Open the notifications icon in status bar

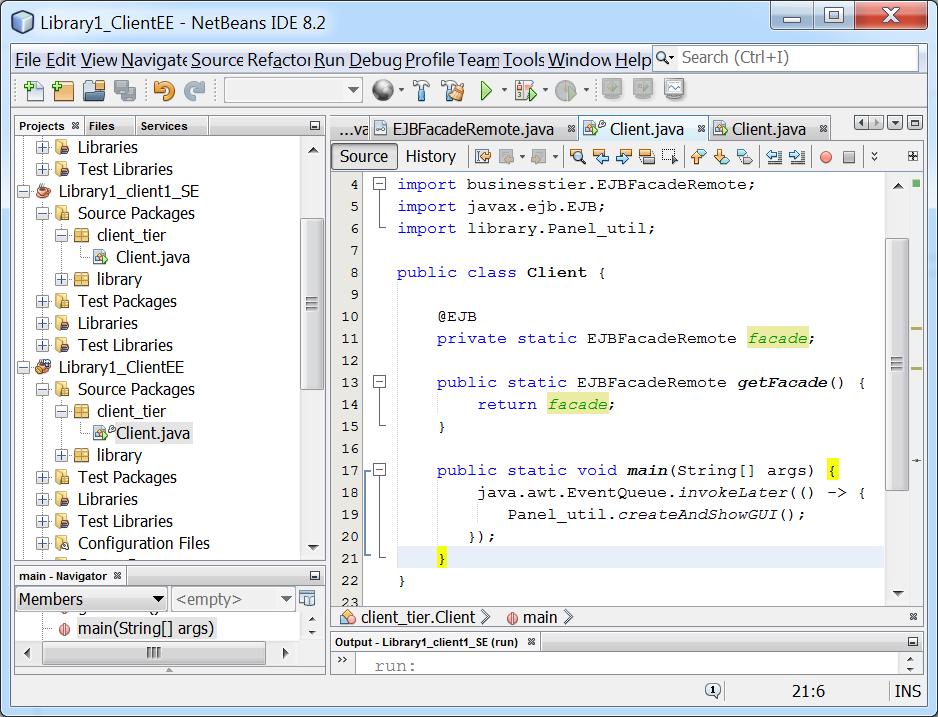(712, 691)
